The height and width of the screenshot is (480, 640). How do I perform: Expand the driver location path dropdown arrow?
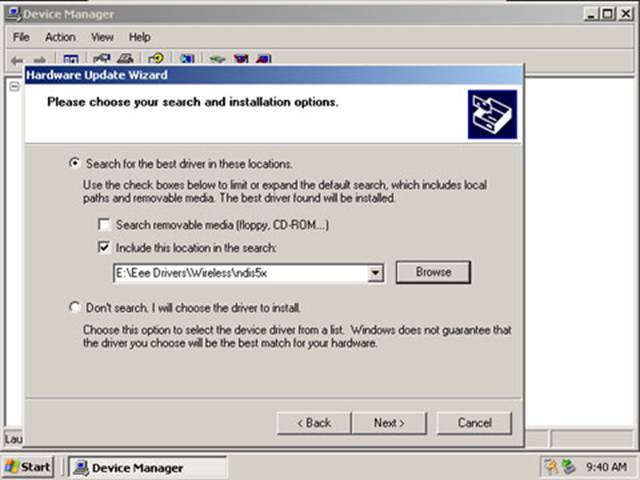(x=376, y=272)
